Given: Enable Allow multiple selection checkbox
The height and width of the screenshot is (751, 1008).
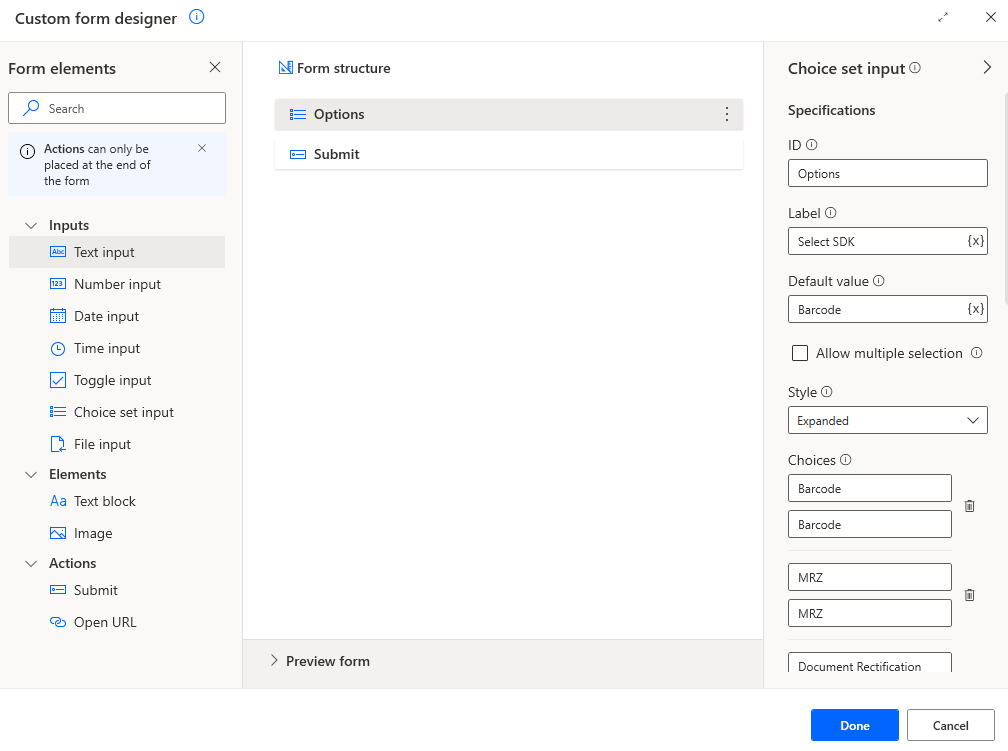Looking at the screenshot, I should (800, 353).
